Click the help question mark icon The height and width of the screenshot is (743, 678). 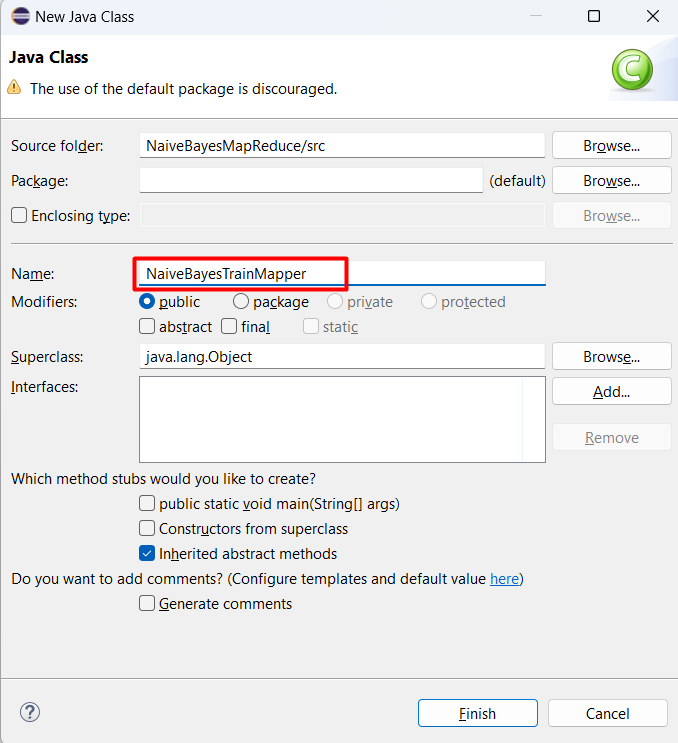[x=30, y=712]
